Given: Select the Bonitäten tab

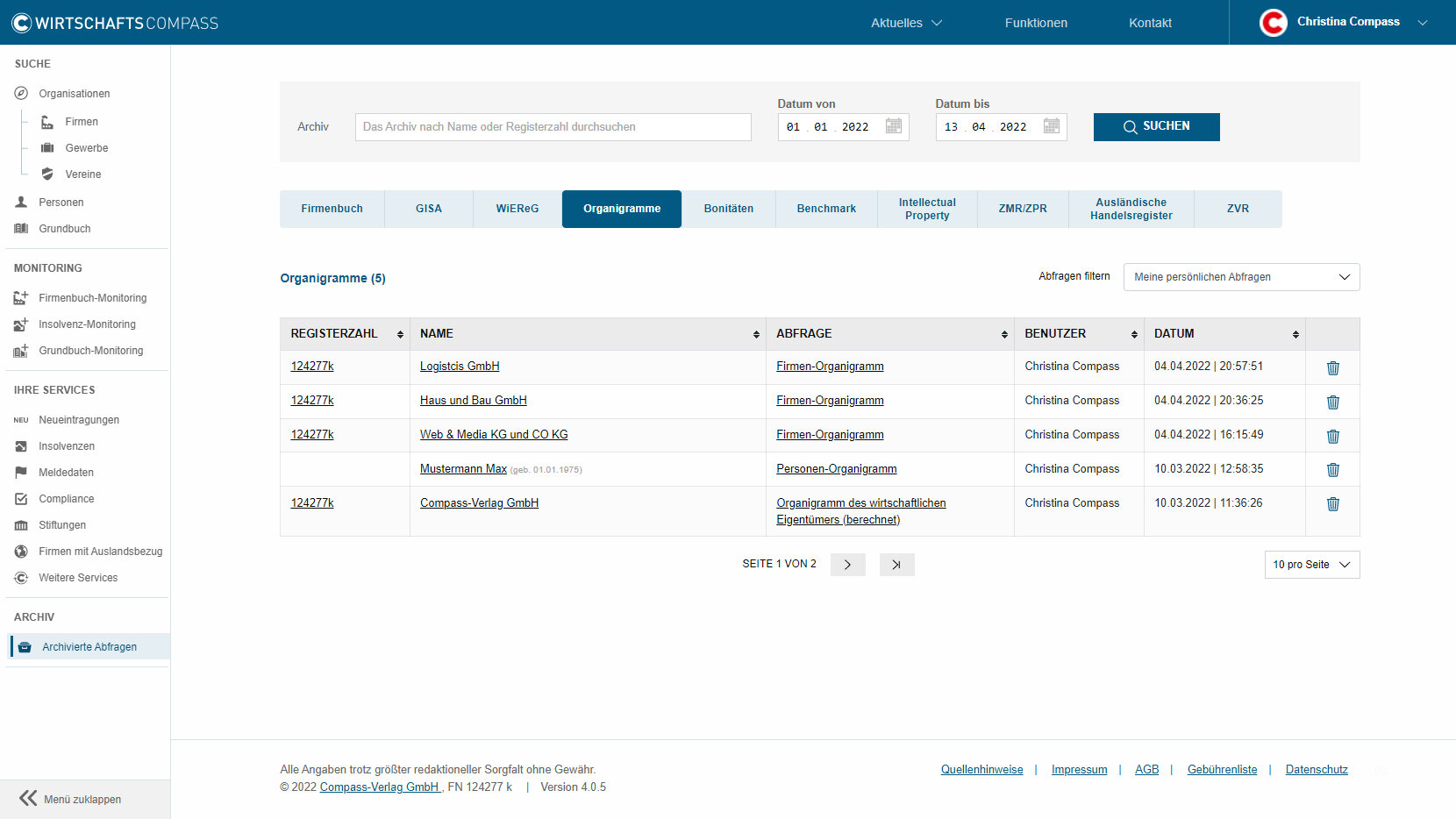Looking at the screenshot, I should pyautogui.click(x=729, y=209).
